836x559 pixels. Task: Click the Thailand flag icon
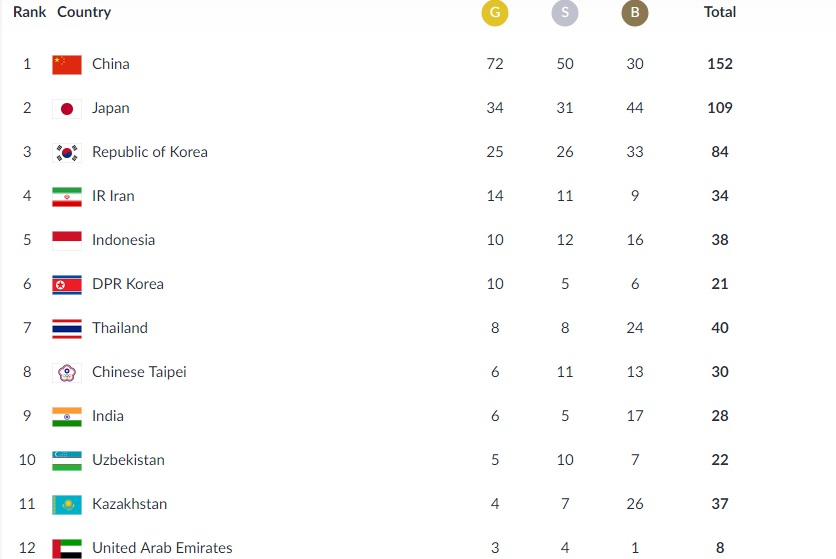click(67, 328)
